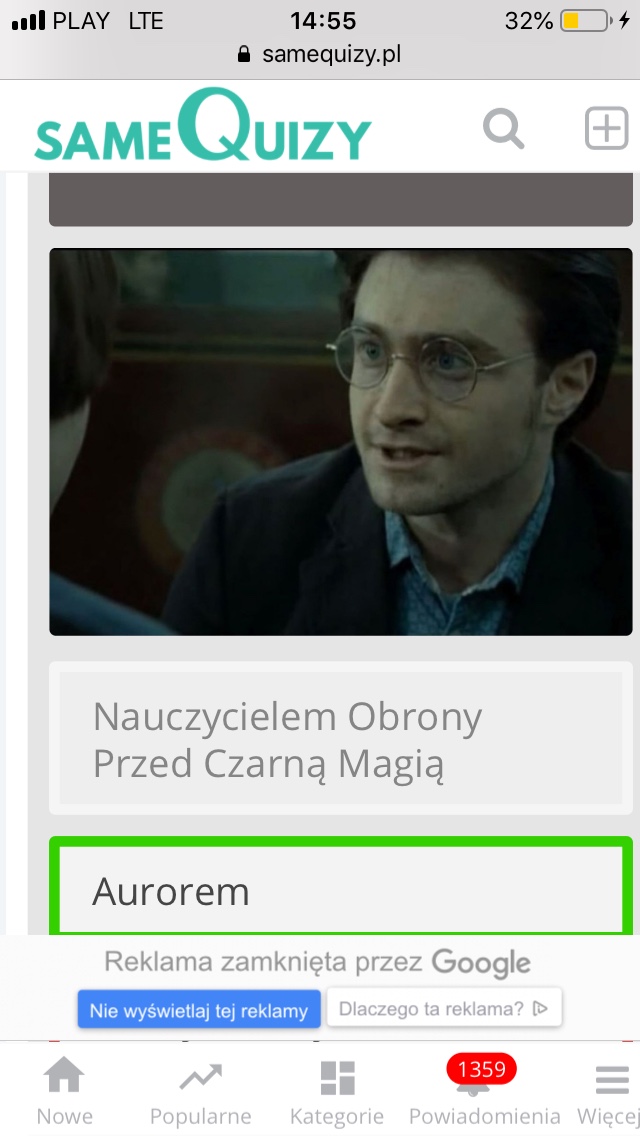This screenshot has width=640, height=1136.
Task: Open the Więcej hamburger menu
Action: pyautogui.click(x=611, y=1091)
